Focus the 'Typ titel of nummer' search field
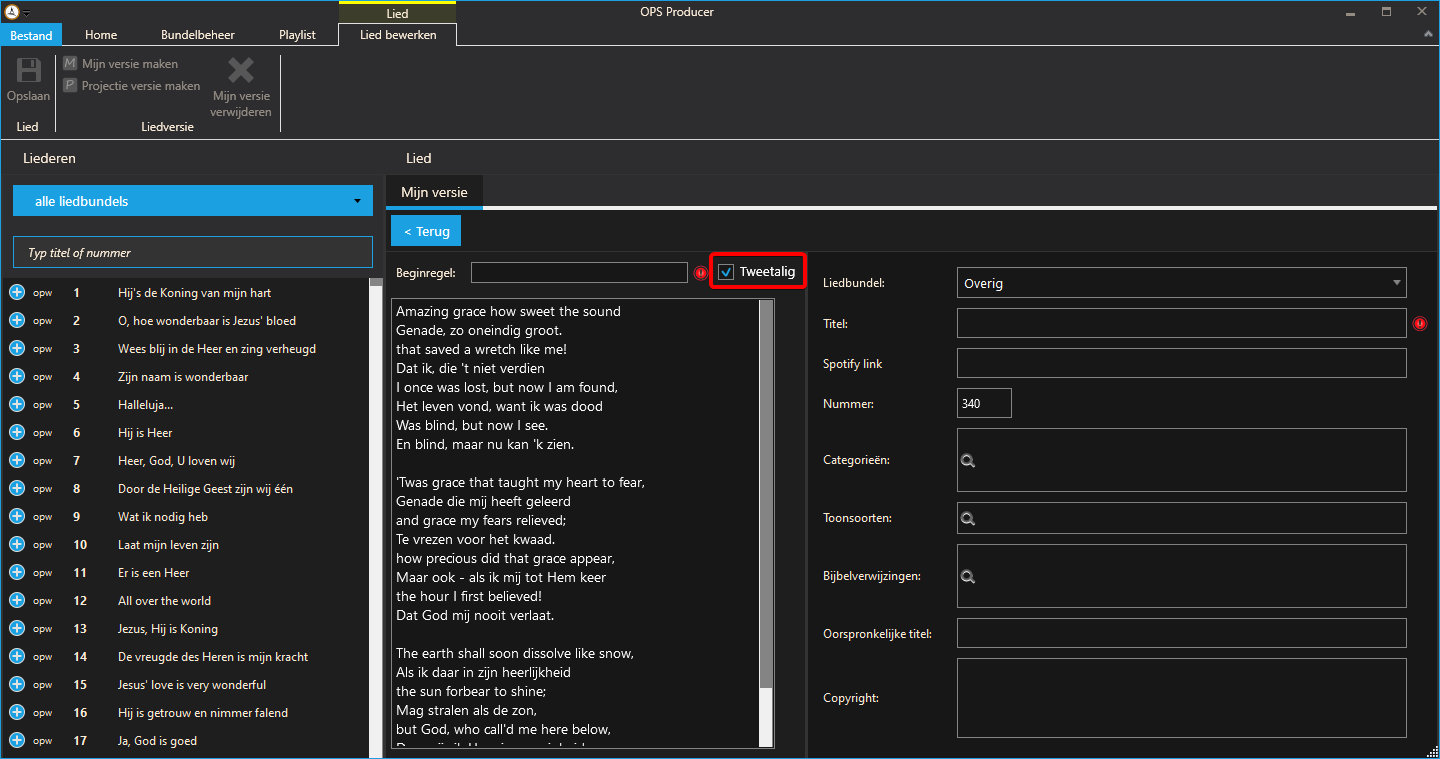Screen dimensions: 1440x759 pos(193,252)
